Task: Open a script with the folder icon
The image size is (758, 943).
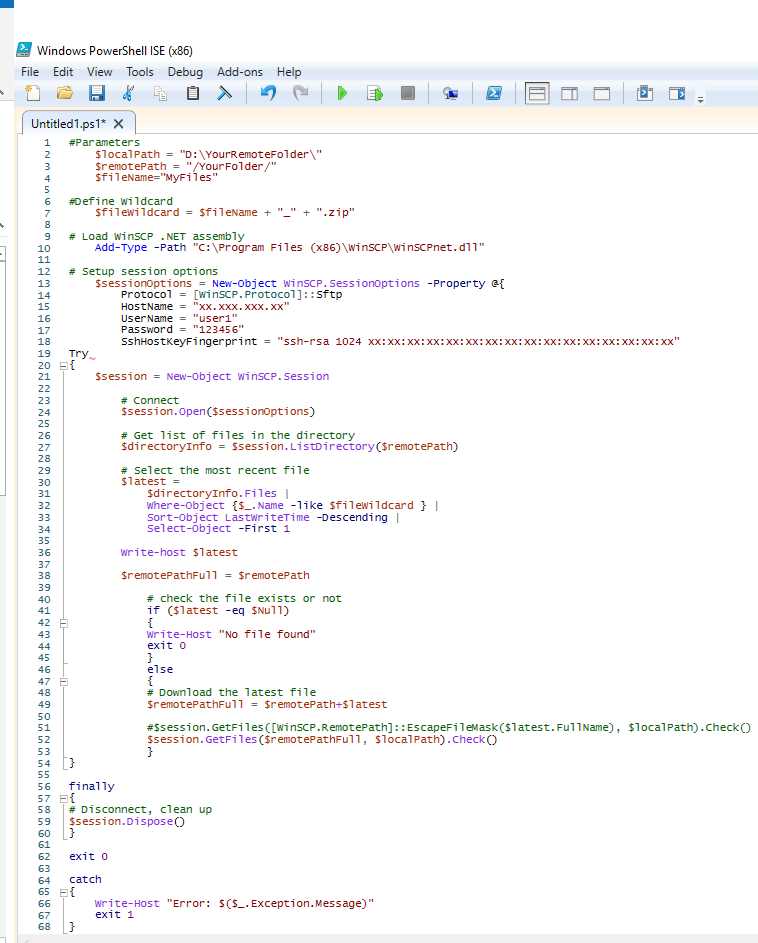Action: [64, 93]
